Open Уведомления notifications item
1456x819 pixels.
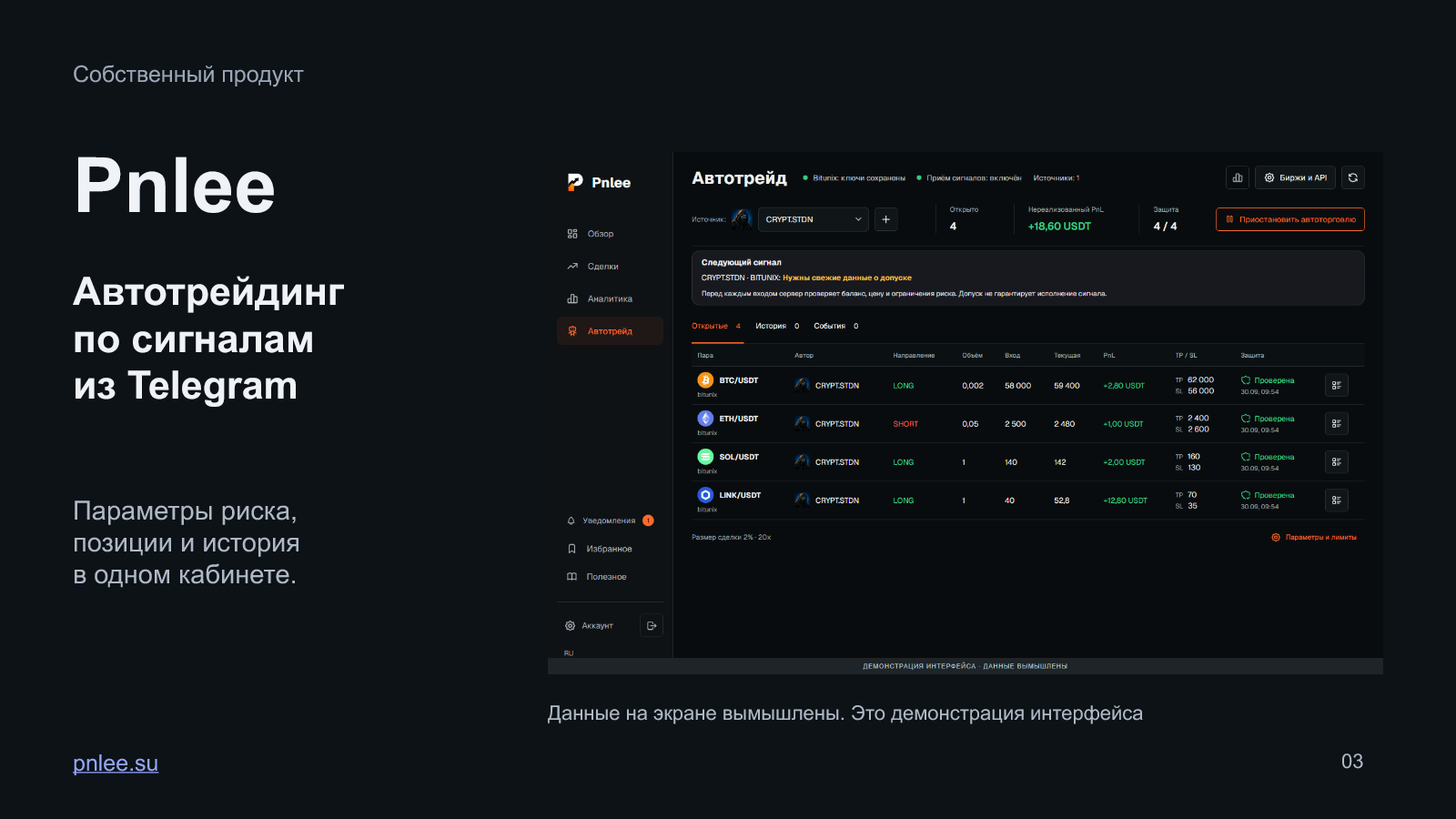[609, 521]
